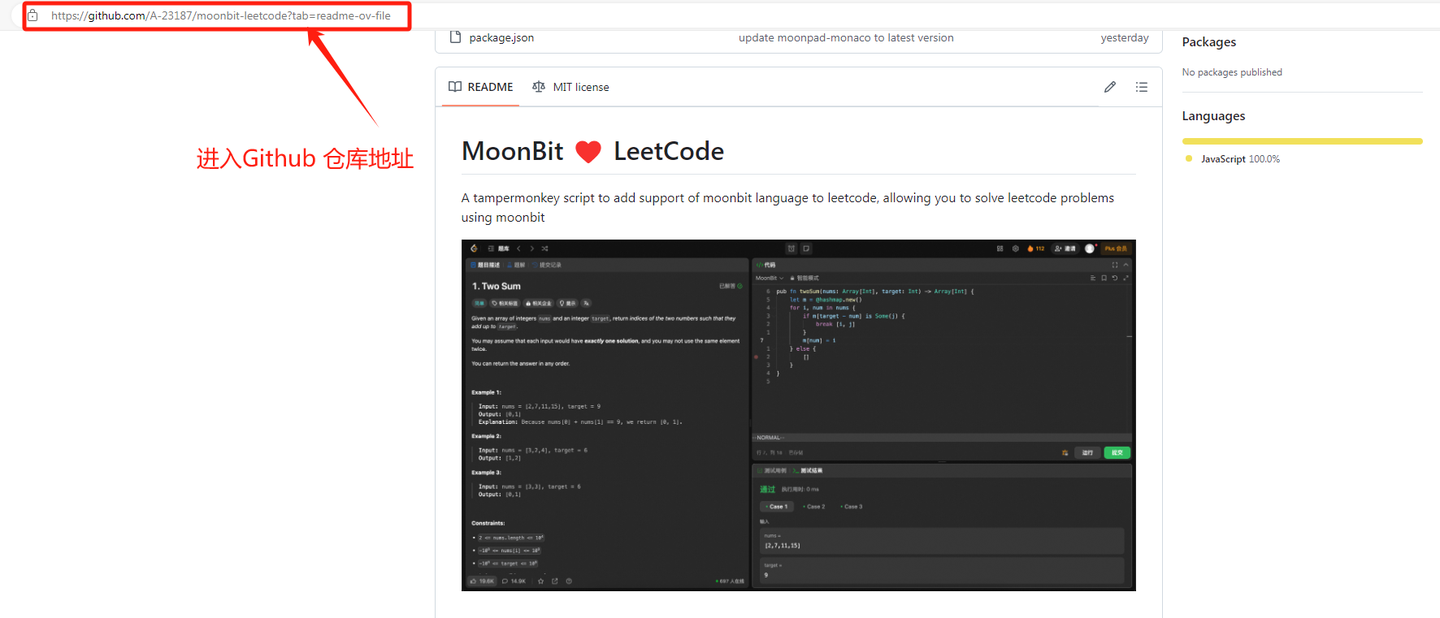
Task: Click the yellow Languages percentage bar
Action: 1302,141
